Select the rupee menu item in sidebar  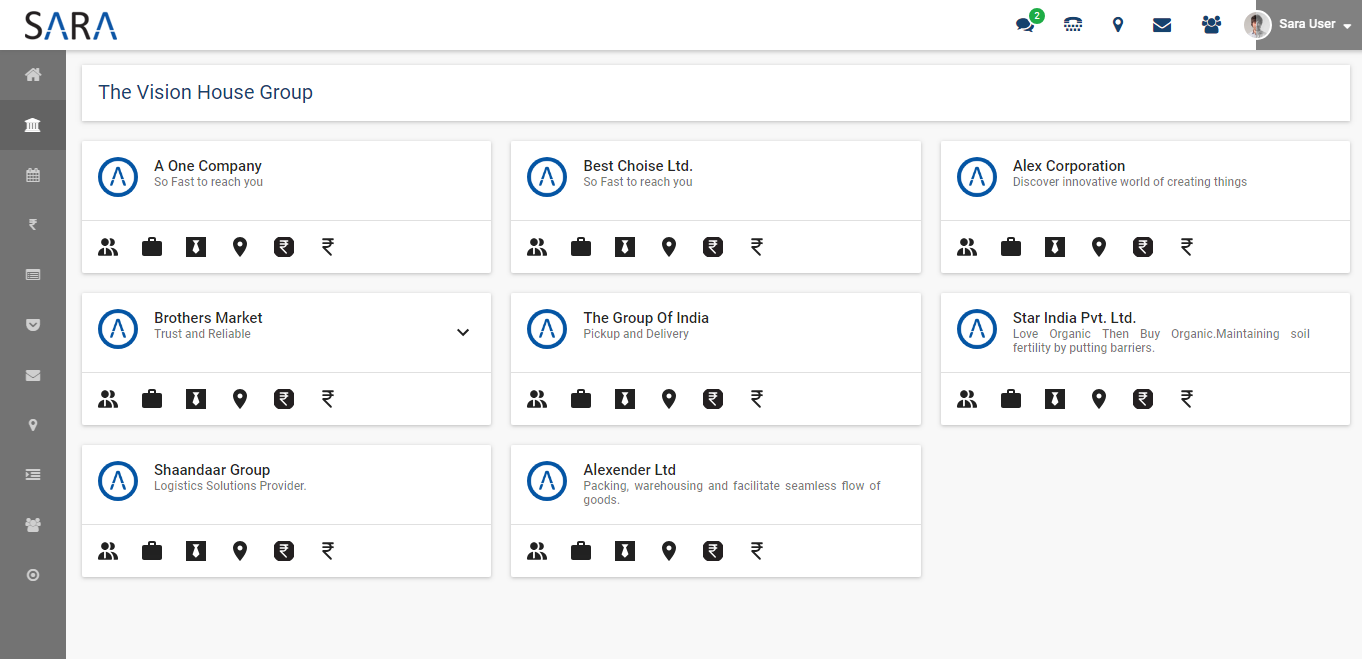[33, 225]
